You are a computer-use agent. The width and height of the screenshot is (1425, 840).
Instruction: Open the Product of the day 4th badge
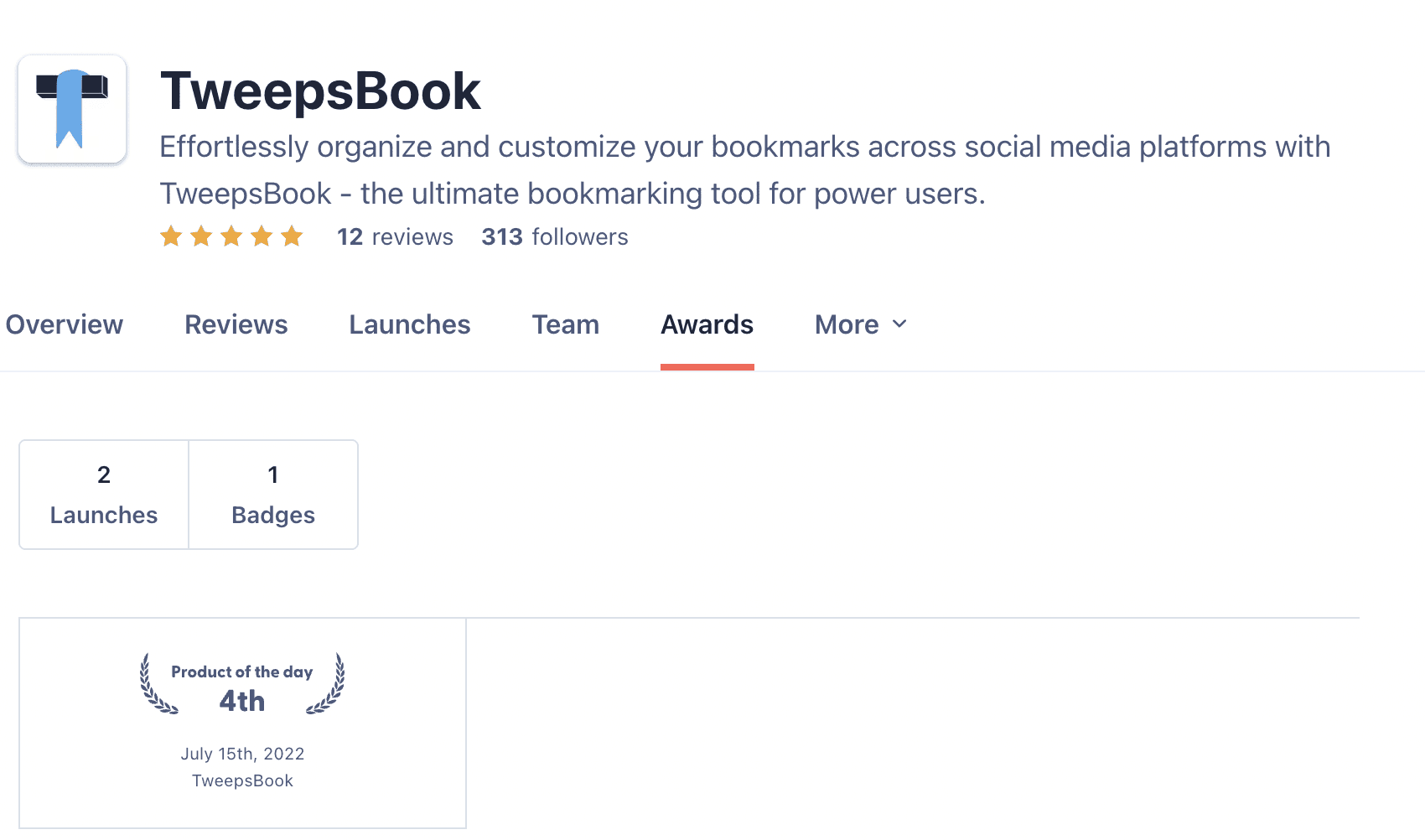pos(242,723)
